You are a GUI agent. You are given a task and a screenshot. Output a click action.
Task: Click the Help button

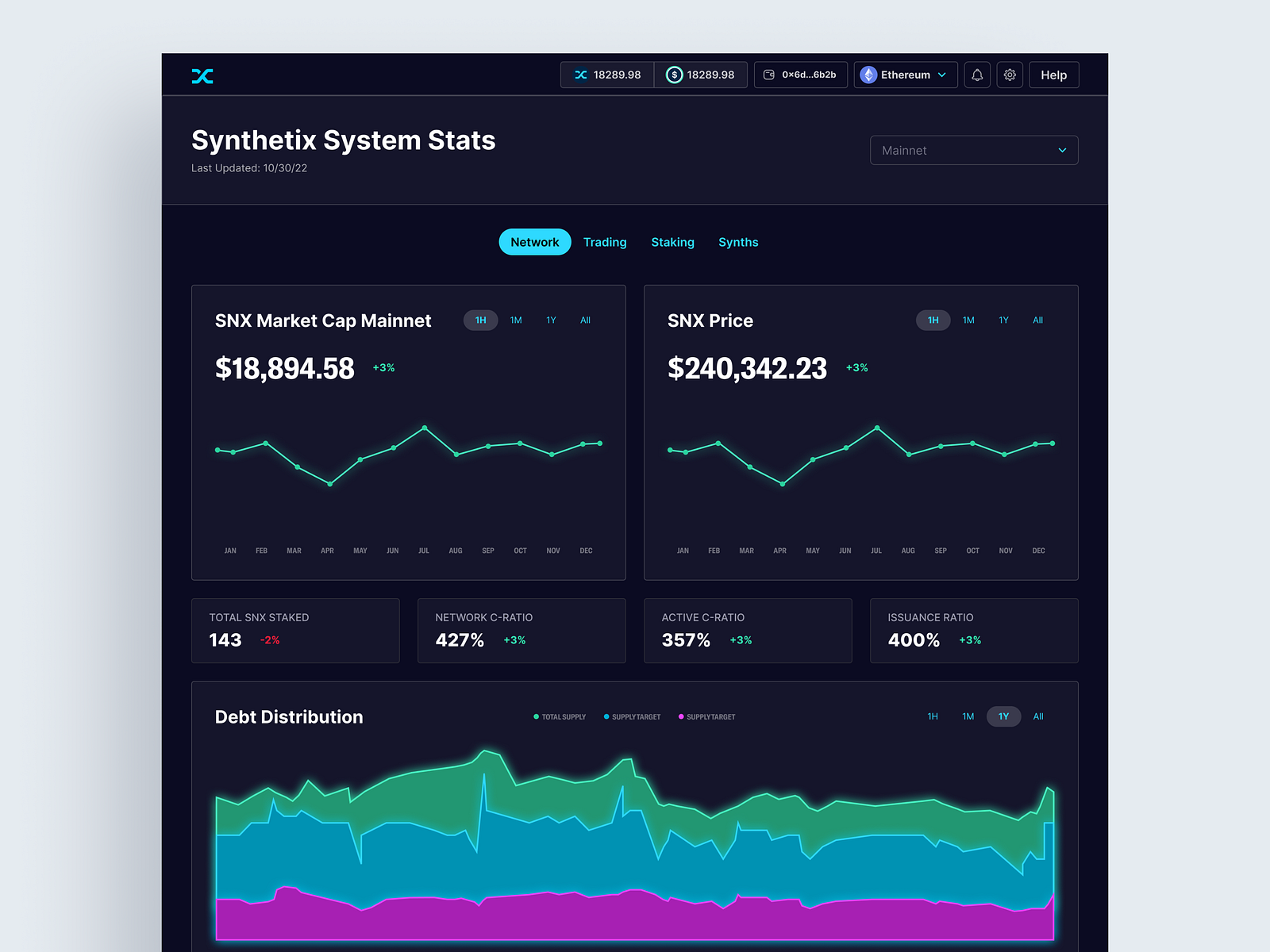(1053, 75)
